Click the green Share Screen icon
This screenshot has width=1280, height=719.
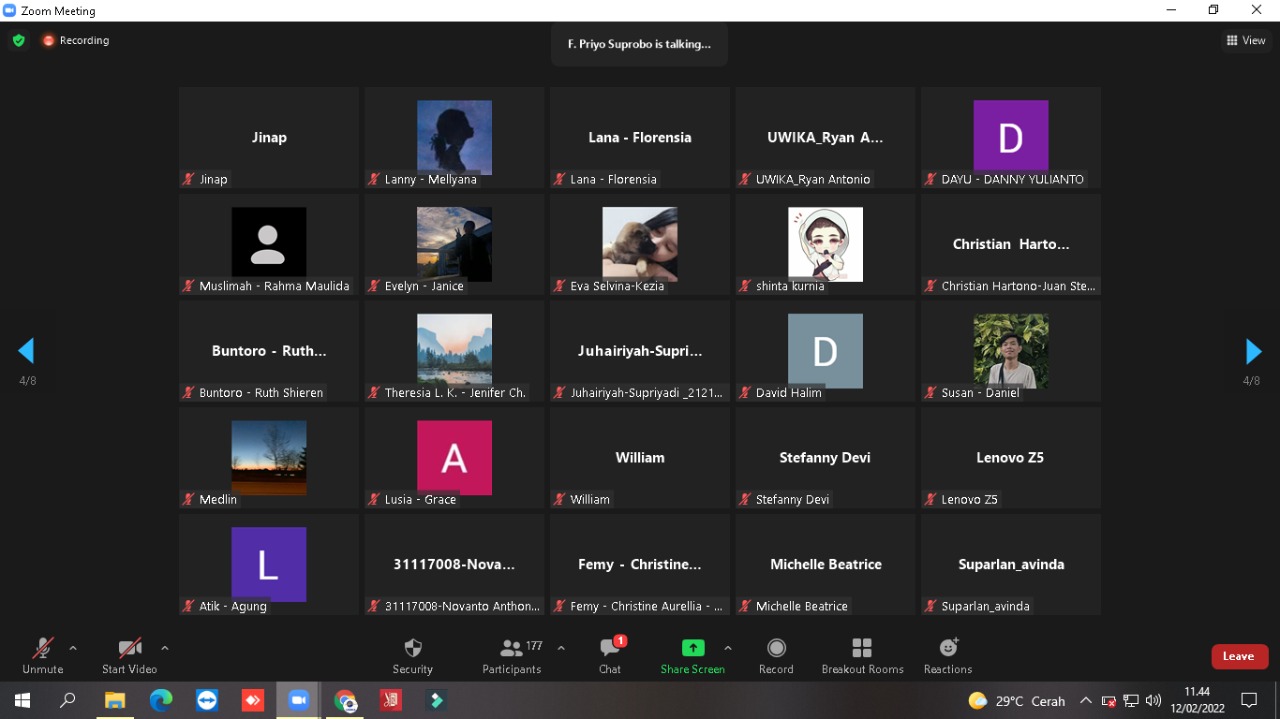[x=692, y=648]
